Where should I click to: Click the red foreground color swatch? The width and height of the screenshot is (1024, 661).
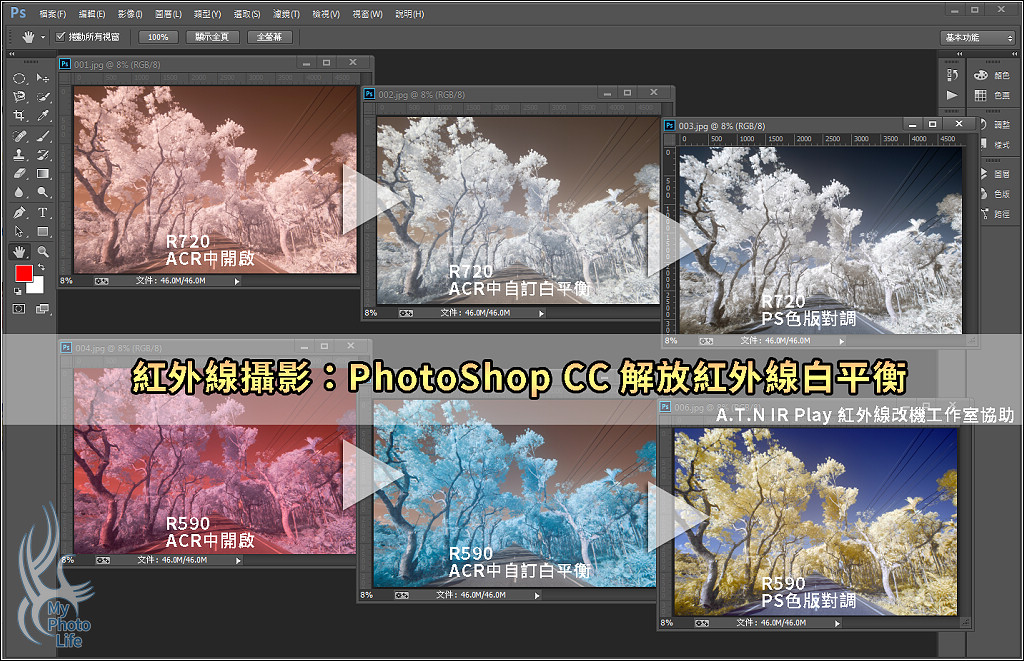pyautogui.click(x=23, y=274)
